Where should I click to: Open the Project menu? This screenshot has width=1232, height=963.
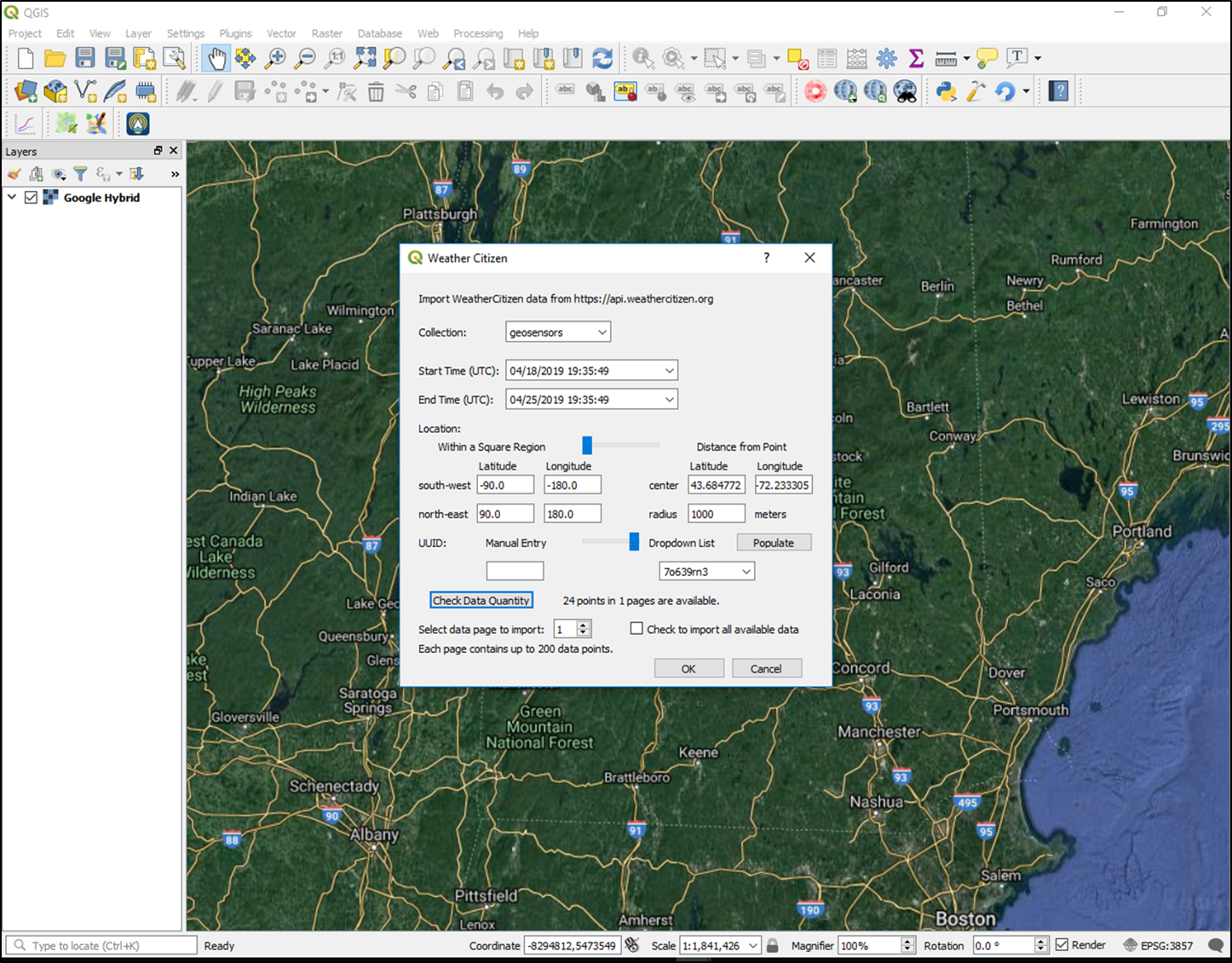coord(25,33)
